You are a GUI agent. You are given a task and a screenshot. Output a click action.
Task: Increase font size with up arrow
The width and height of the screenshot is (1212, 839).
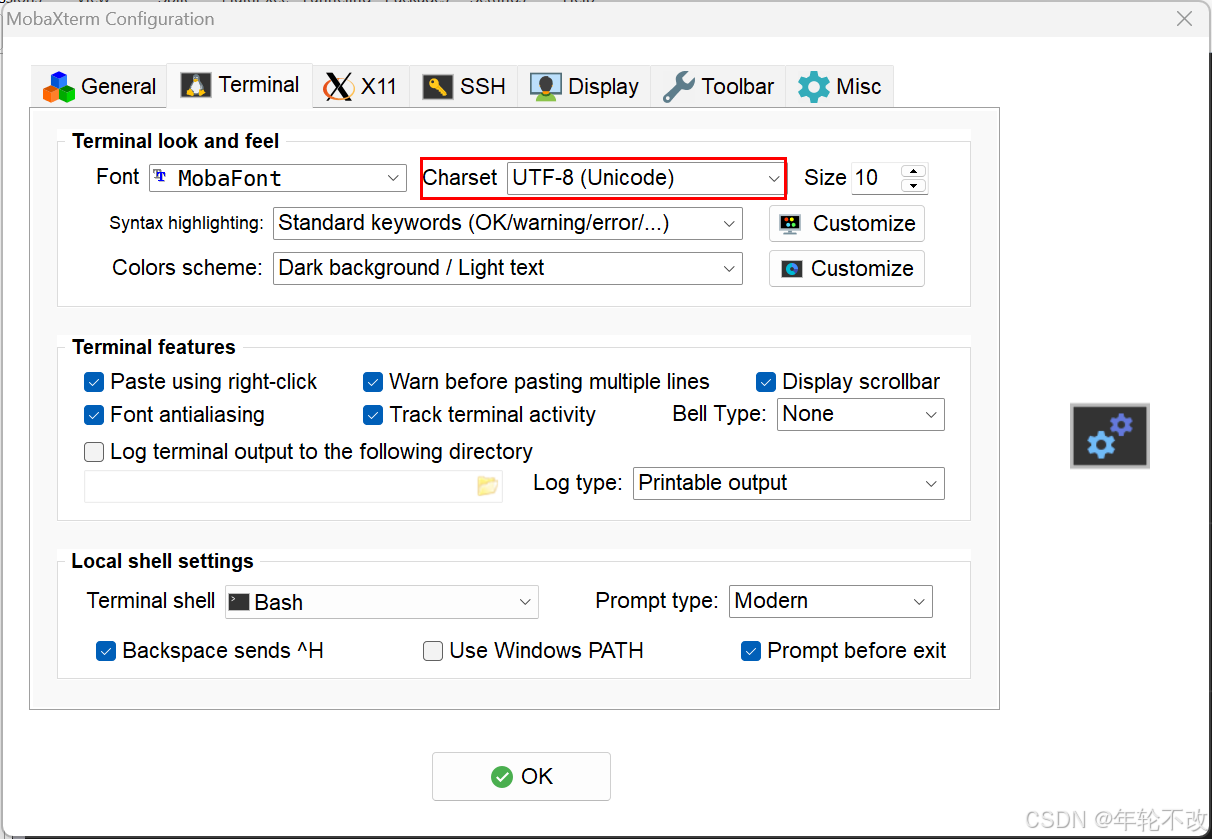pos(913,171)
